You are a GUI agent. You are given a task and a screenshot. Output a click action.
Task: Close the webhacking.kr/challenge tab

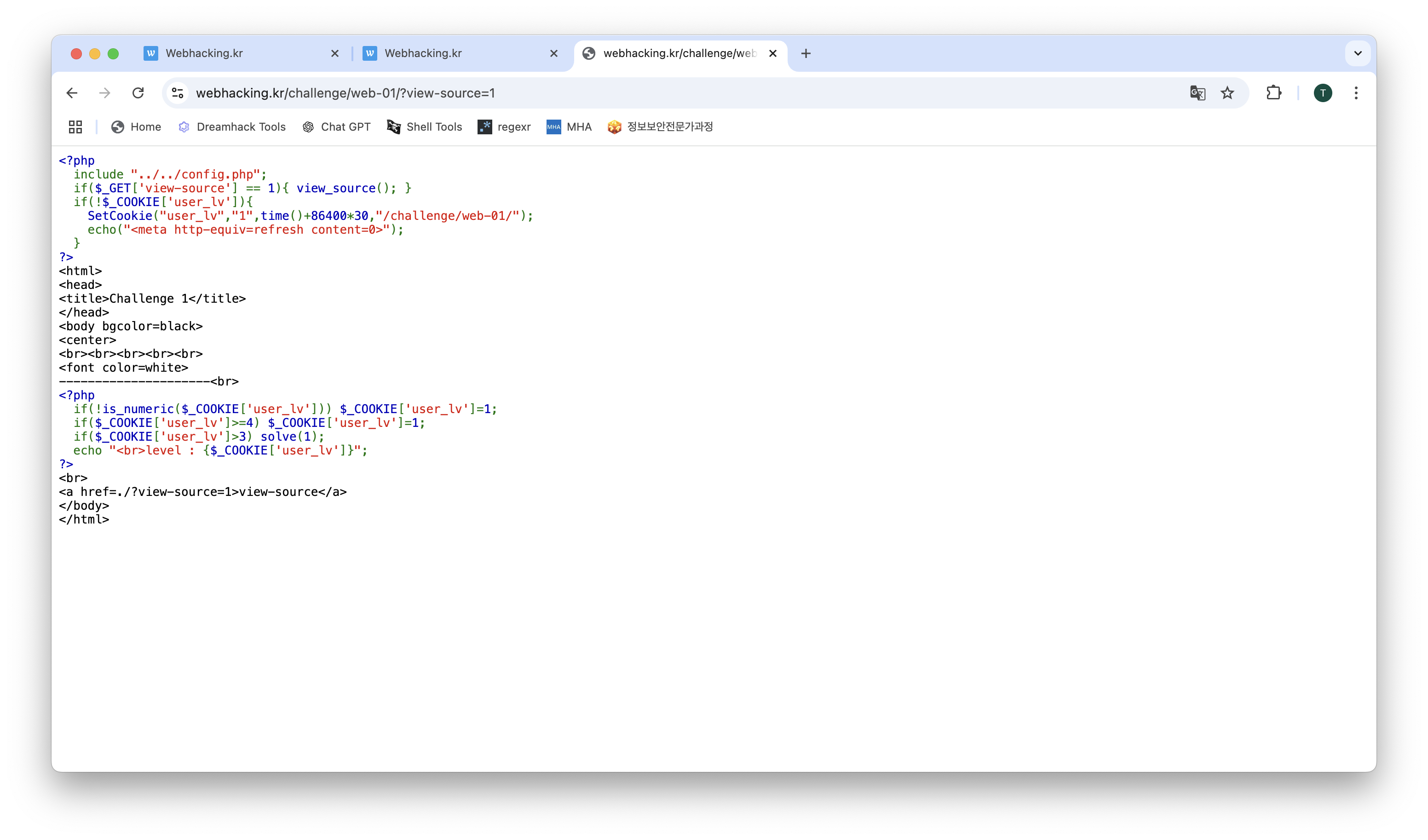(x=773, y=53)
